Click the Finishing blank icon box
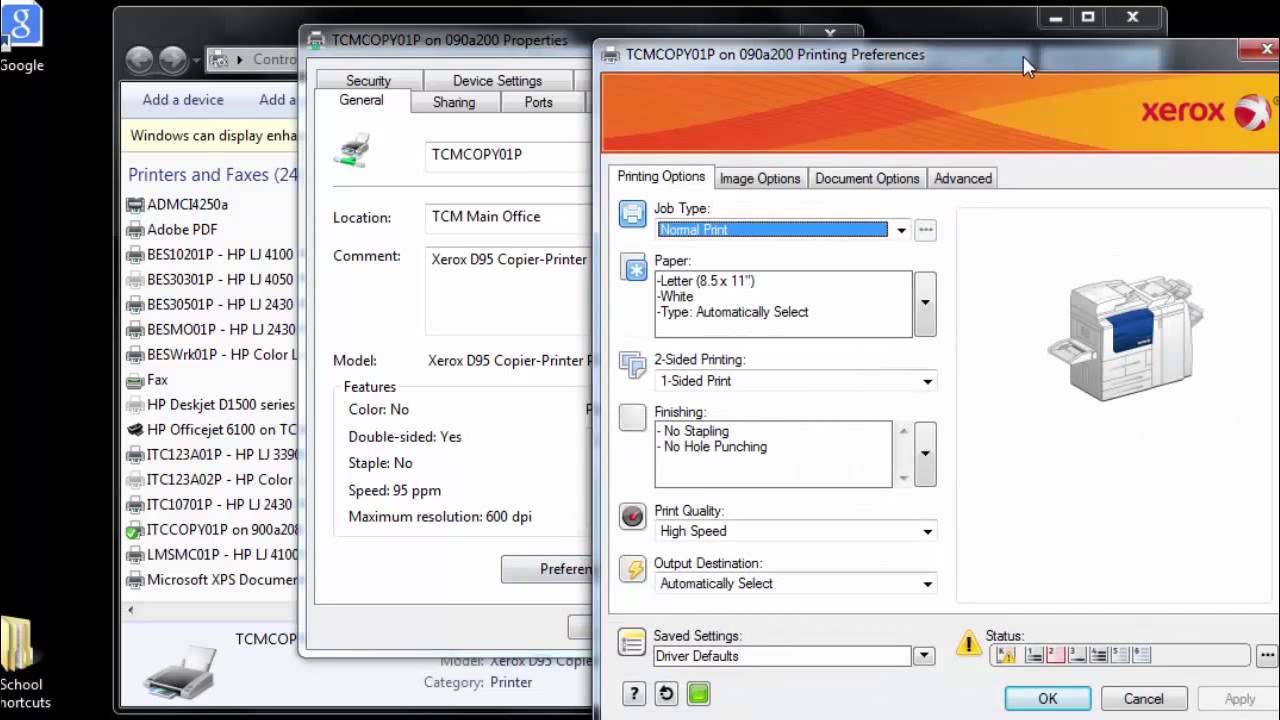This screenshot has height=720, width=1280. point(632,417)
